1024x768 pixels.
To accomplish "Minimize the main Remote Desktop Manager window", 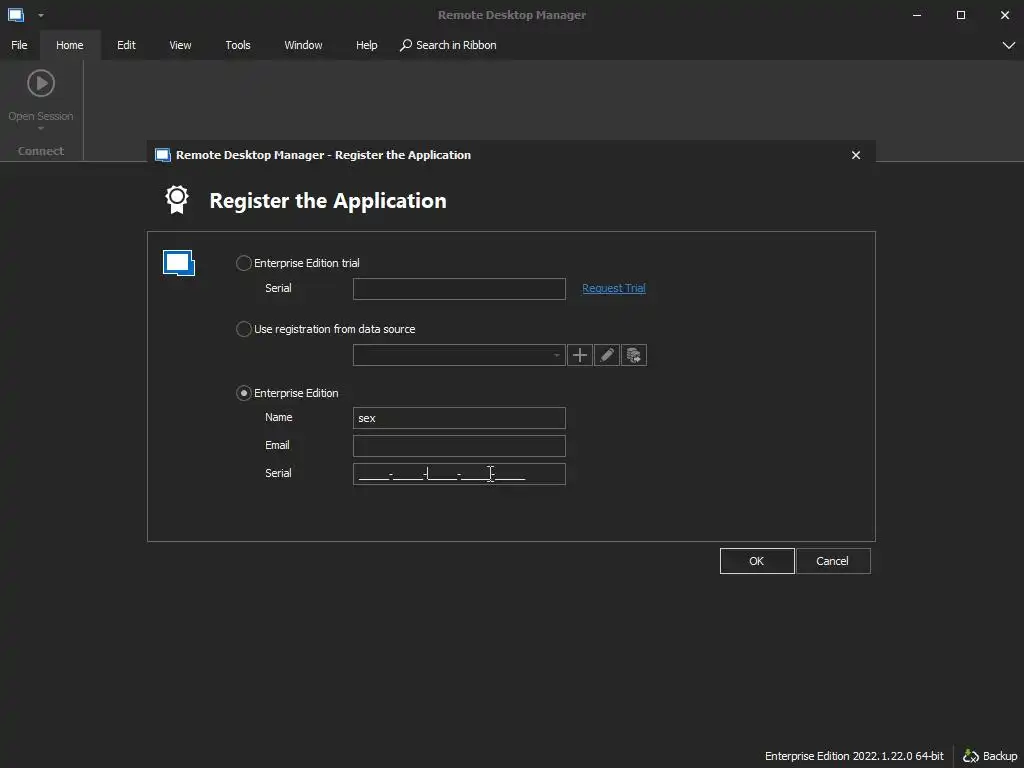I will (x=917, y=15).
